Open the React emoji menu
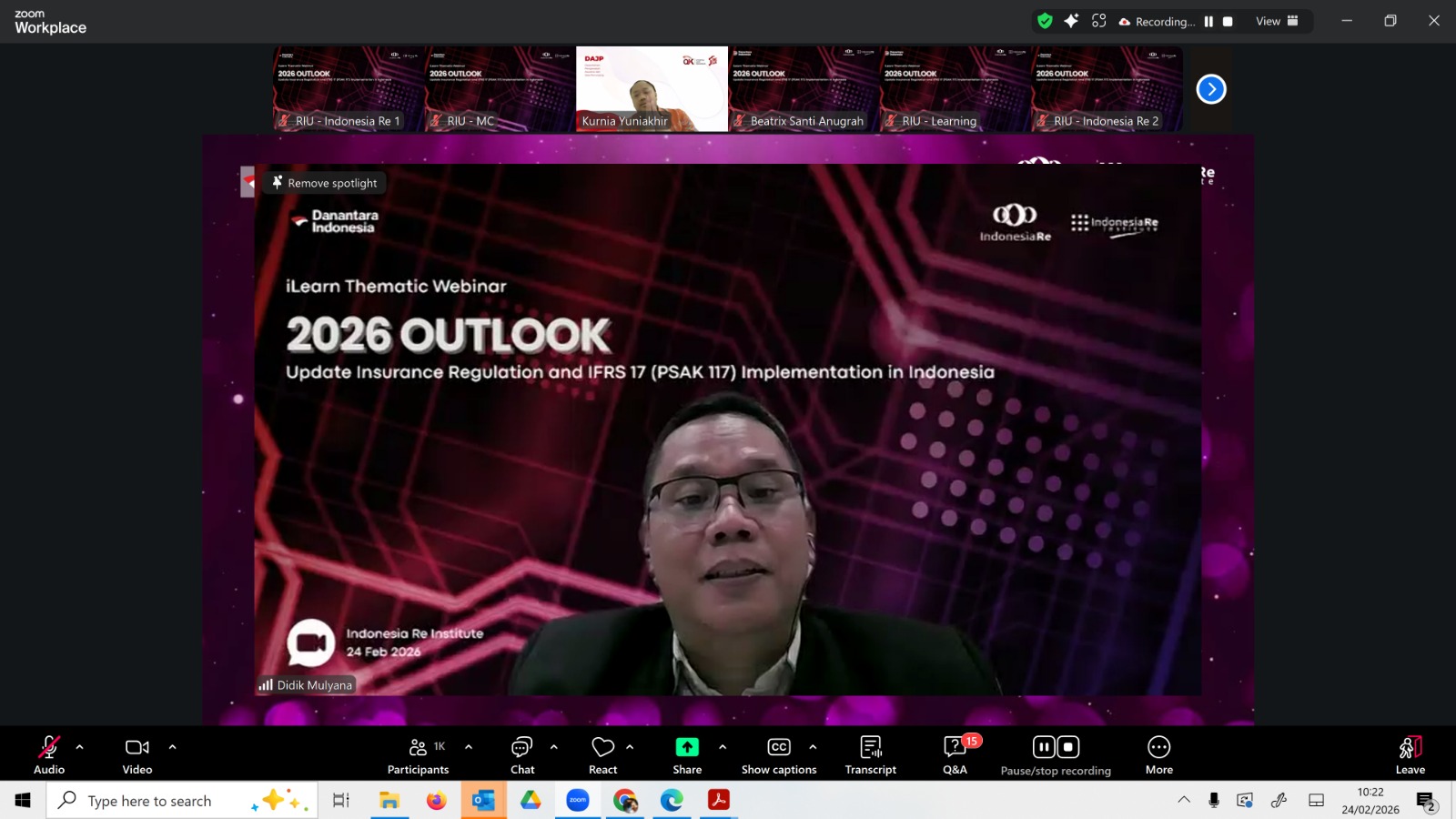Screen dimensions: 1456x819 point(602,754)
